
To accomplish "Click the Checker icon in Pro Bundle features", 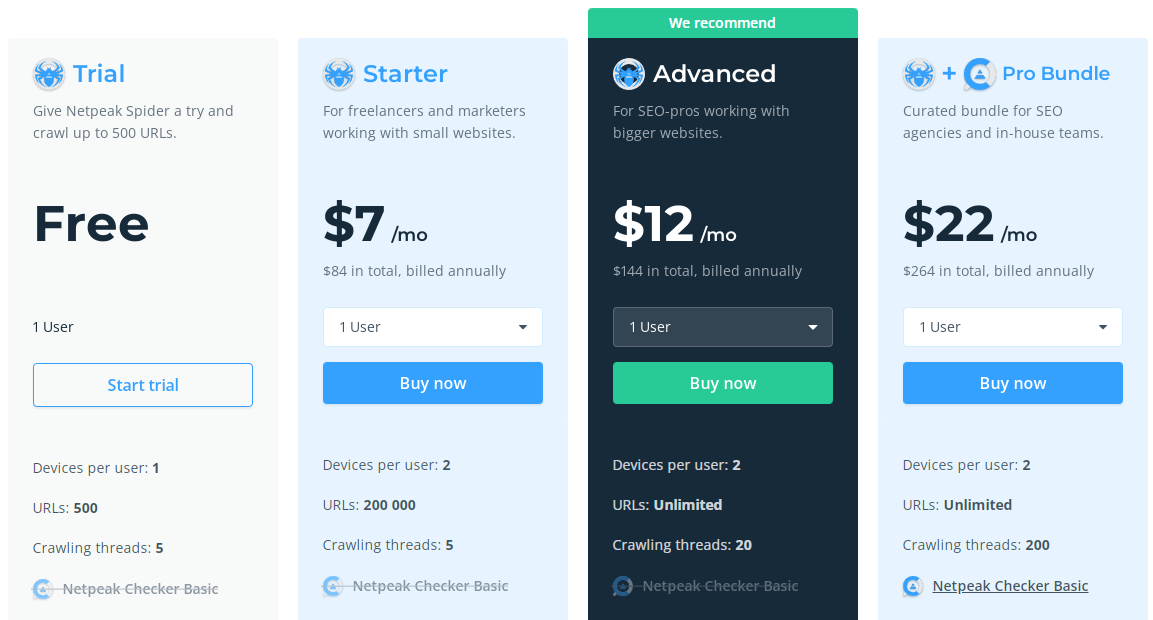I will pos(913,586).
